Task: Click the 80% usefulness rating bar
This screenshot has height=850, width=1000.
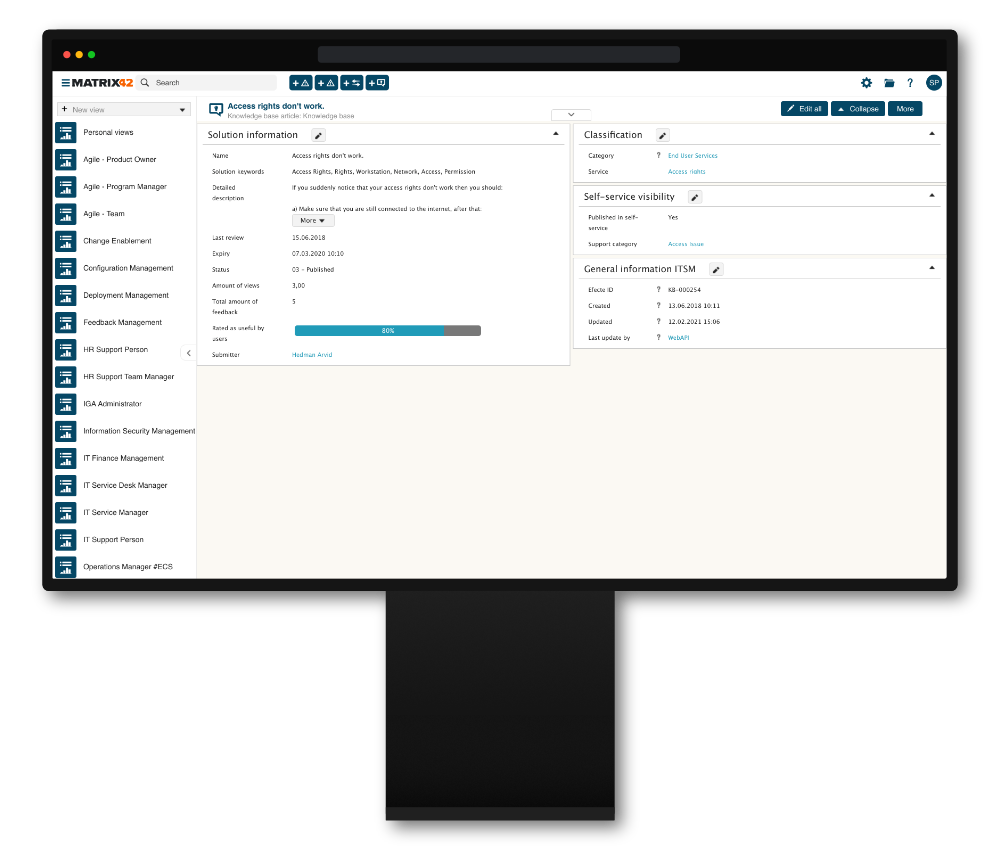Action: 387,330
